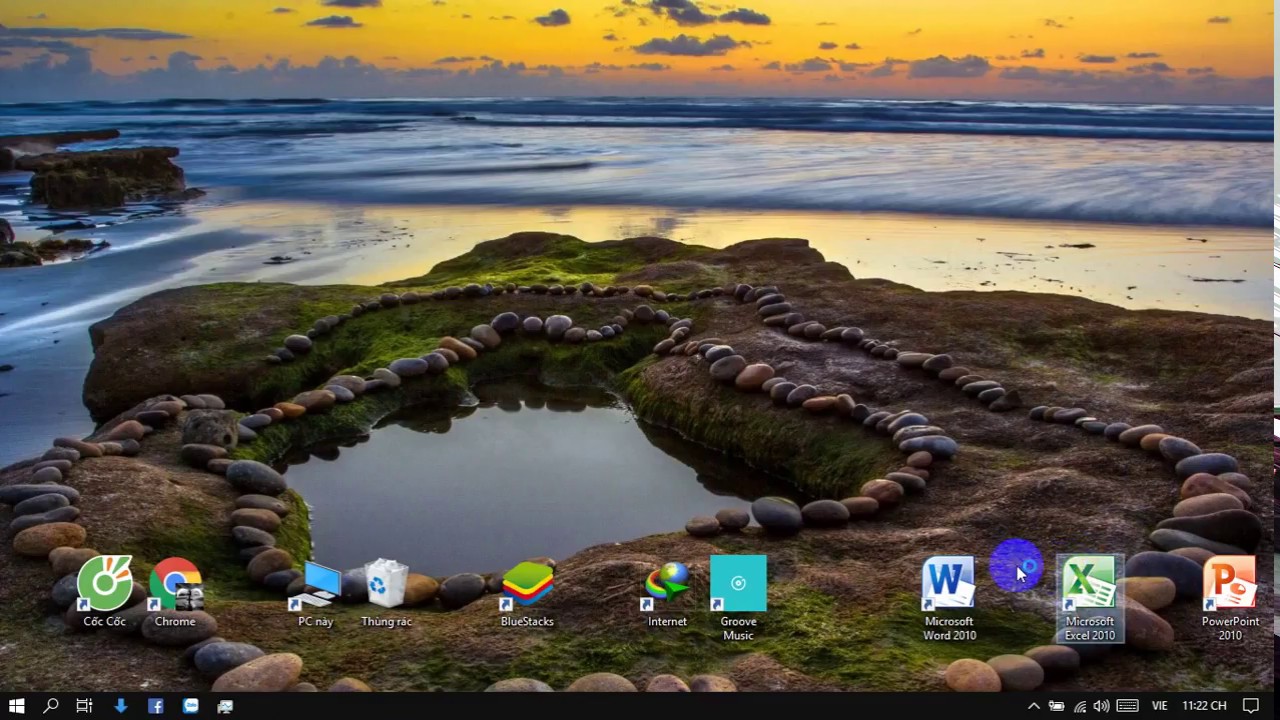Click the blue download arrow taskbar icon
Viewport: 1280px width, 720px height.
(x=121, y=706)
